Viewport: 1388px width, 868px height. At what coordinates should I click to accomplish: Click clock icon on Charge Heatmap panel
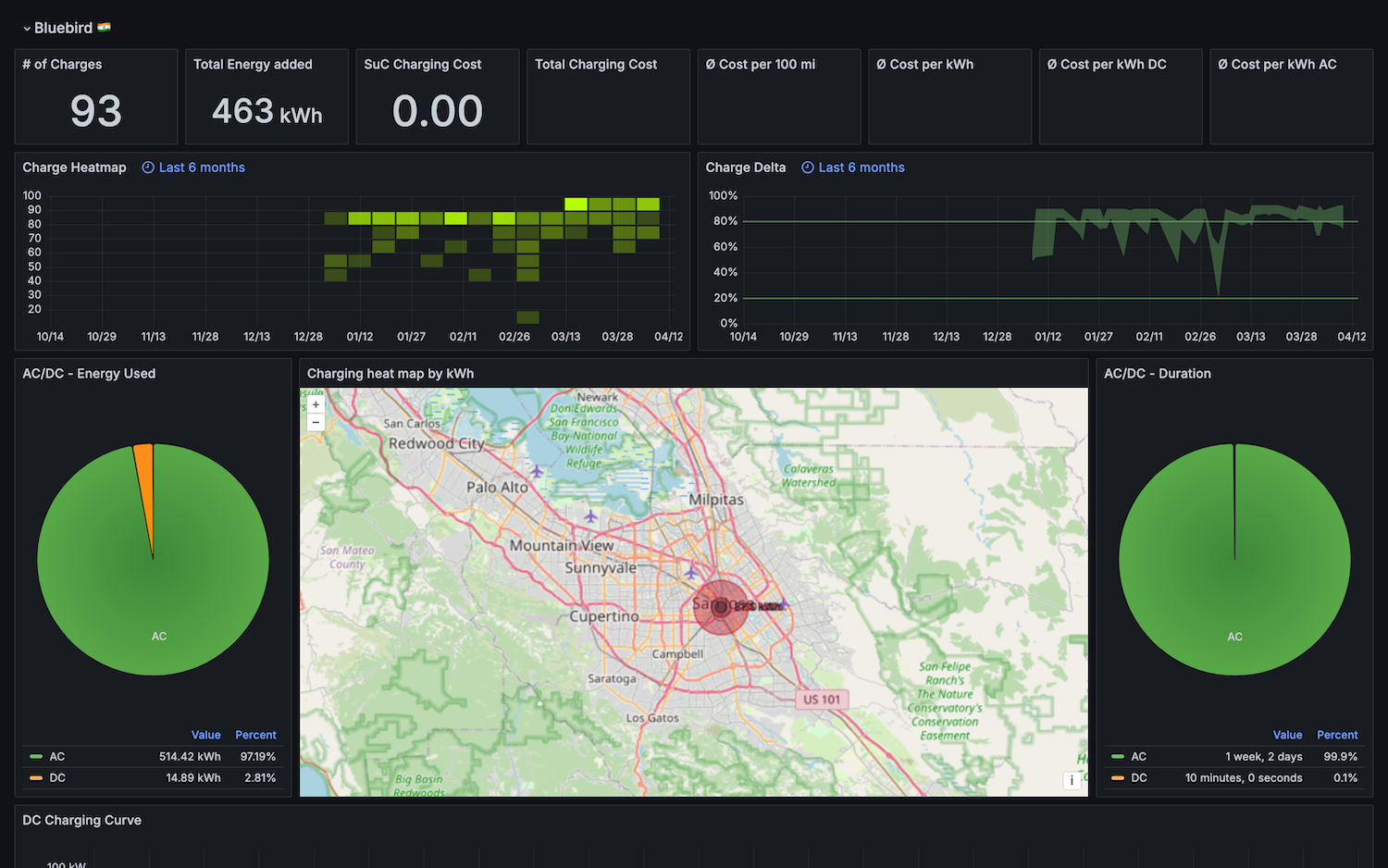[x=148, y=167]
